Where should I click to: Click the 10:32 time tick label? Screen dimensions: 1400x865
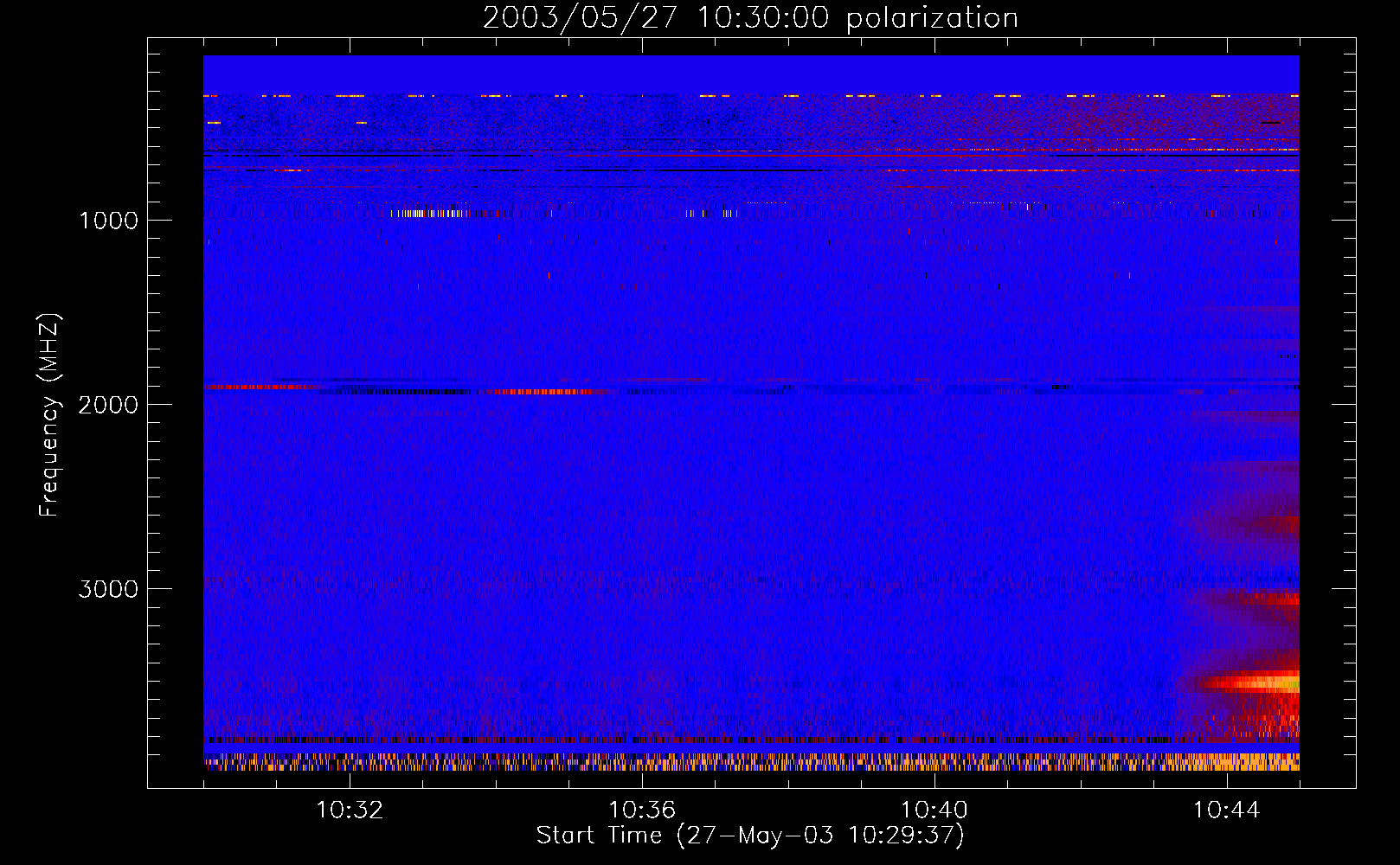click(350, 811)
